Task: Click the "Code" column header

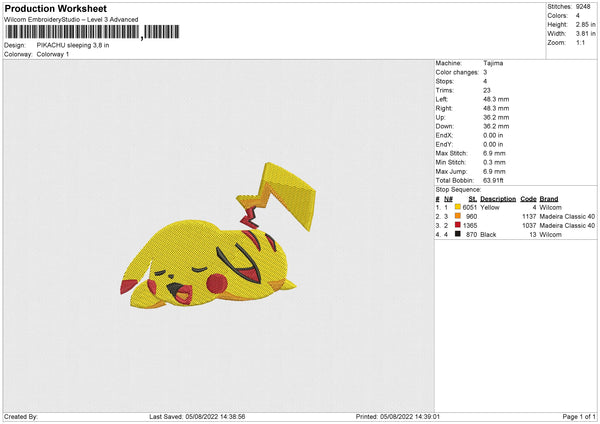Action: tap(528, 199)
